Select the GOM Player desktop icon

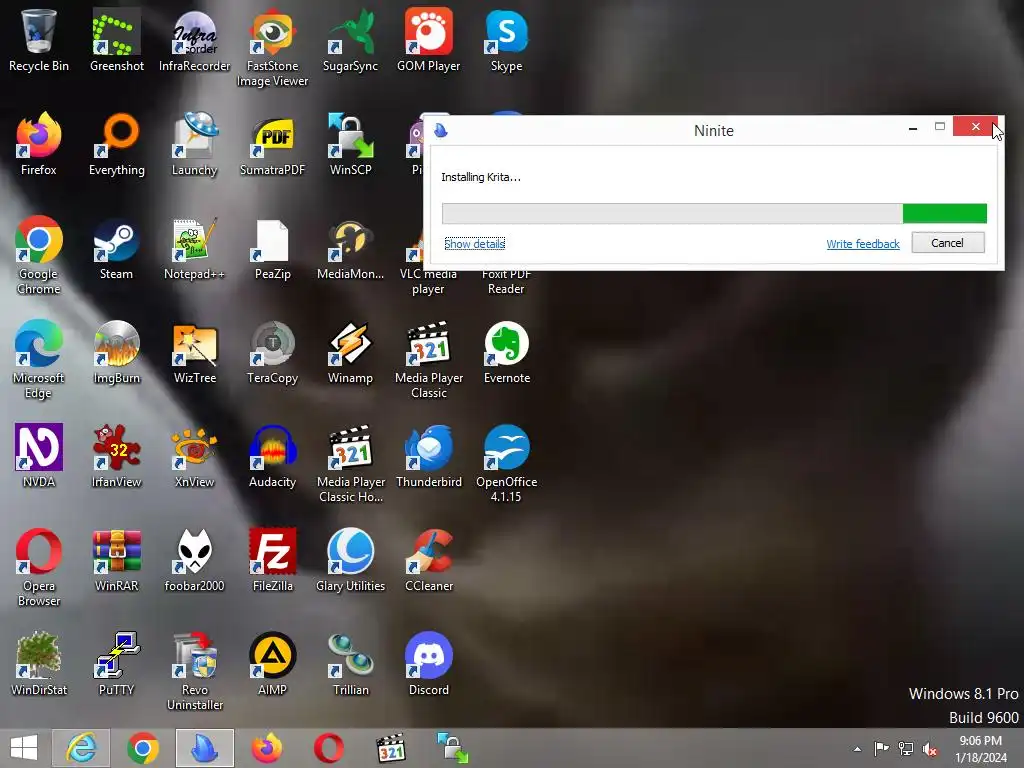428,40
